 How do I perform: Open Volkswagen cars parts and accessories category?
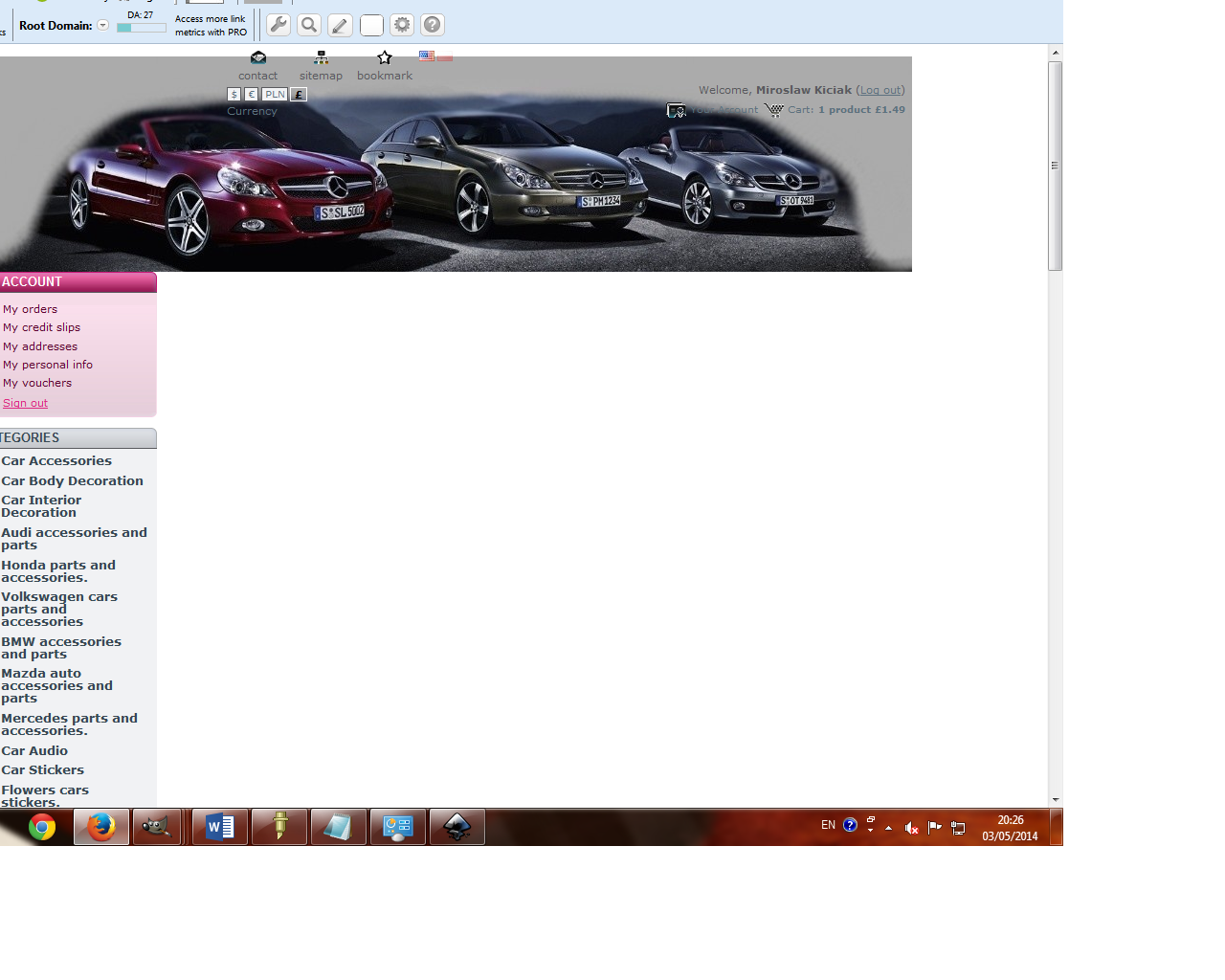coord(59,610)
